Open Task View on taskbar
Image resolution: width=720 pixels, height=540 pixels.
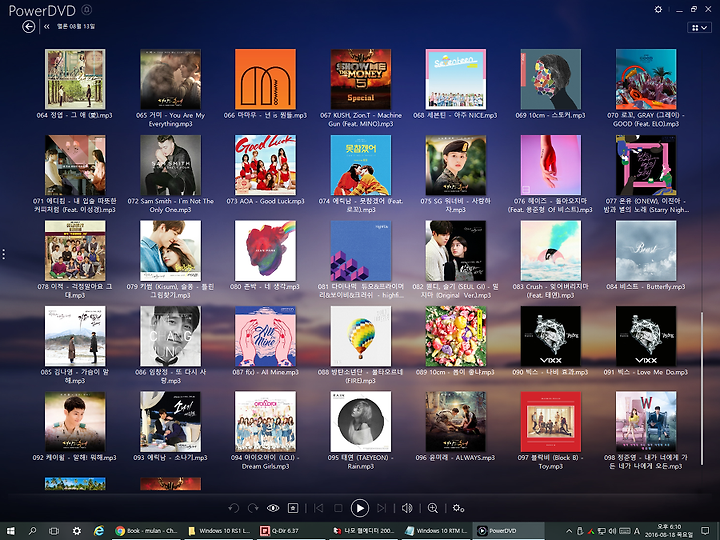[x=54, y=531]
